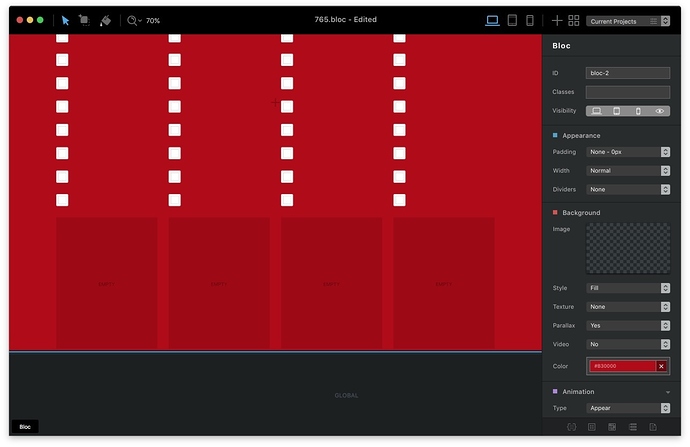This screenshot has height=447, width=690.
Task: Click the Classes input field
Action: (627, 92)
